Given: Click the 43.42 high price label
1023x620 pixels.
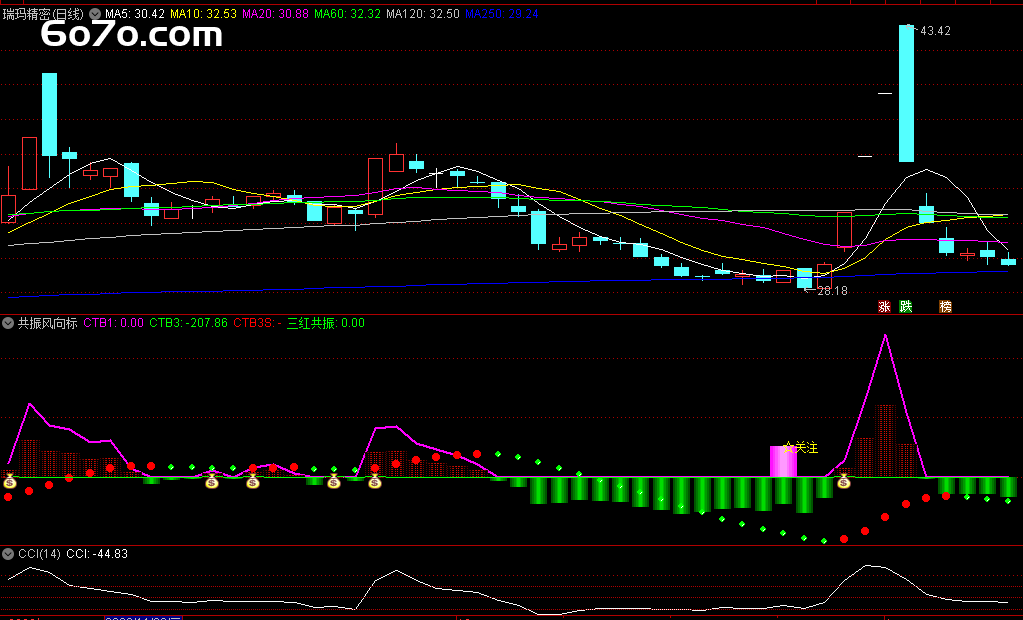Looking at the screenshot, I should 934,31.
